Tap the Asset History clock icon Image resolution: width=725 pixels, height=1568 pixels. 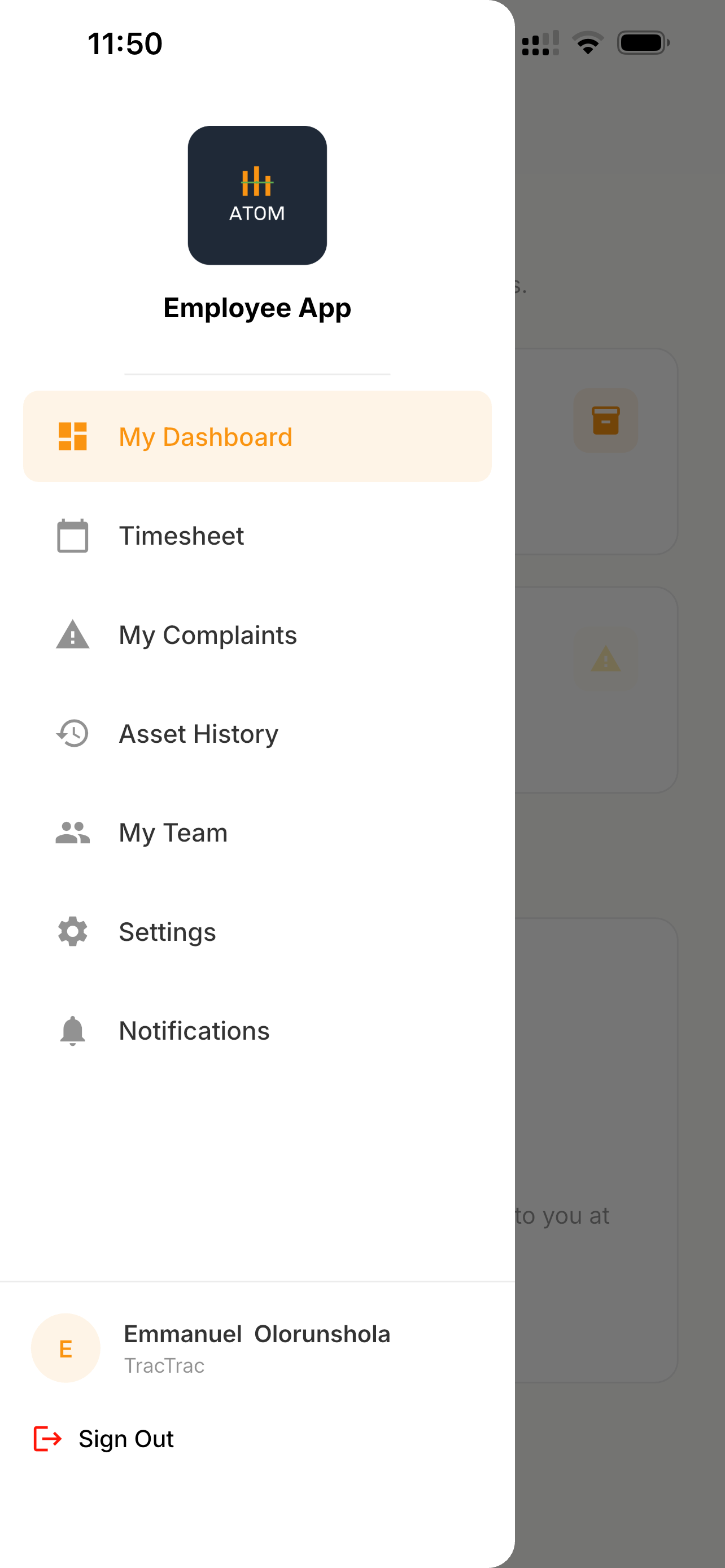coord(72,733)
